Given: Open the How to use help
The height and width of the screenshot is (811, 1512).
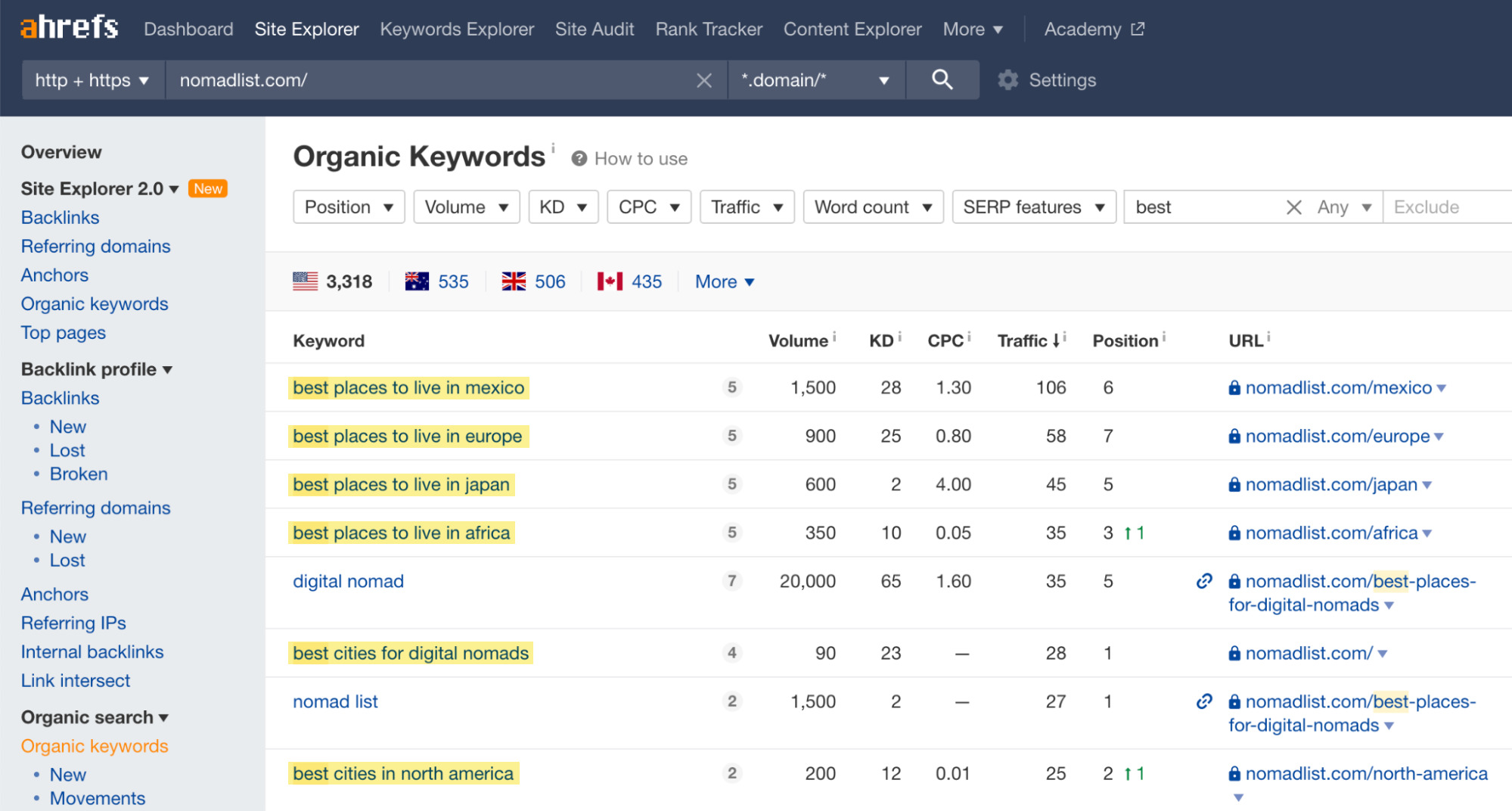Looking at the screenshot, I should click(630, 159).
